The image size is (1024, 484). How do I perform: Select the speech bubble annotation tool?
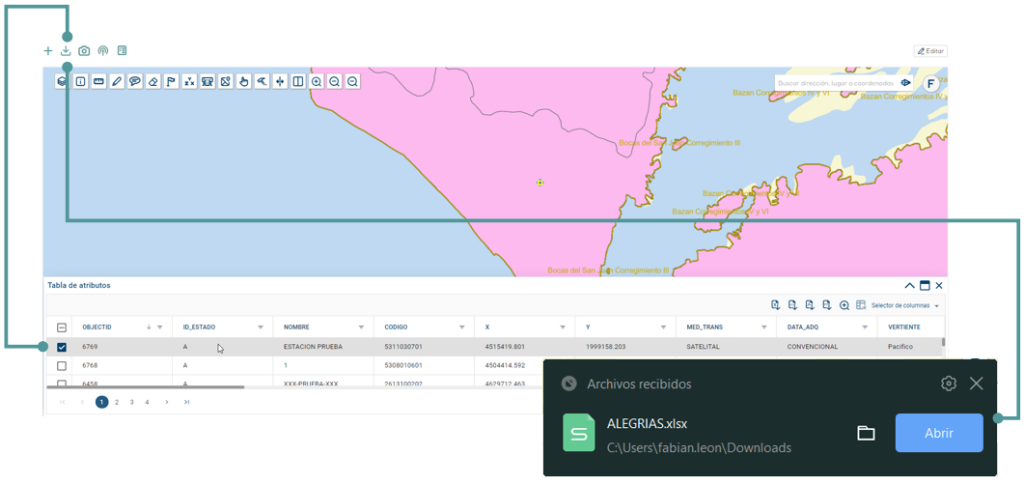coord(135,82)
